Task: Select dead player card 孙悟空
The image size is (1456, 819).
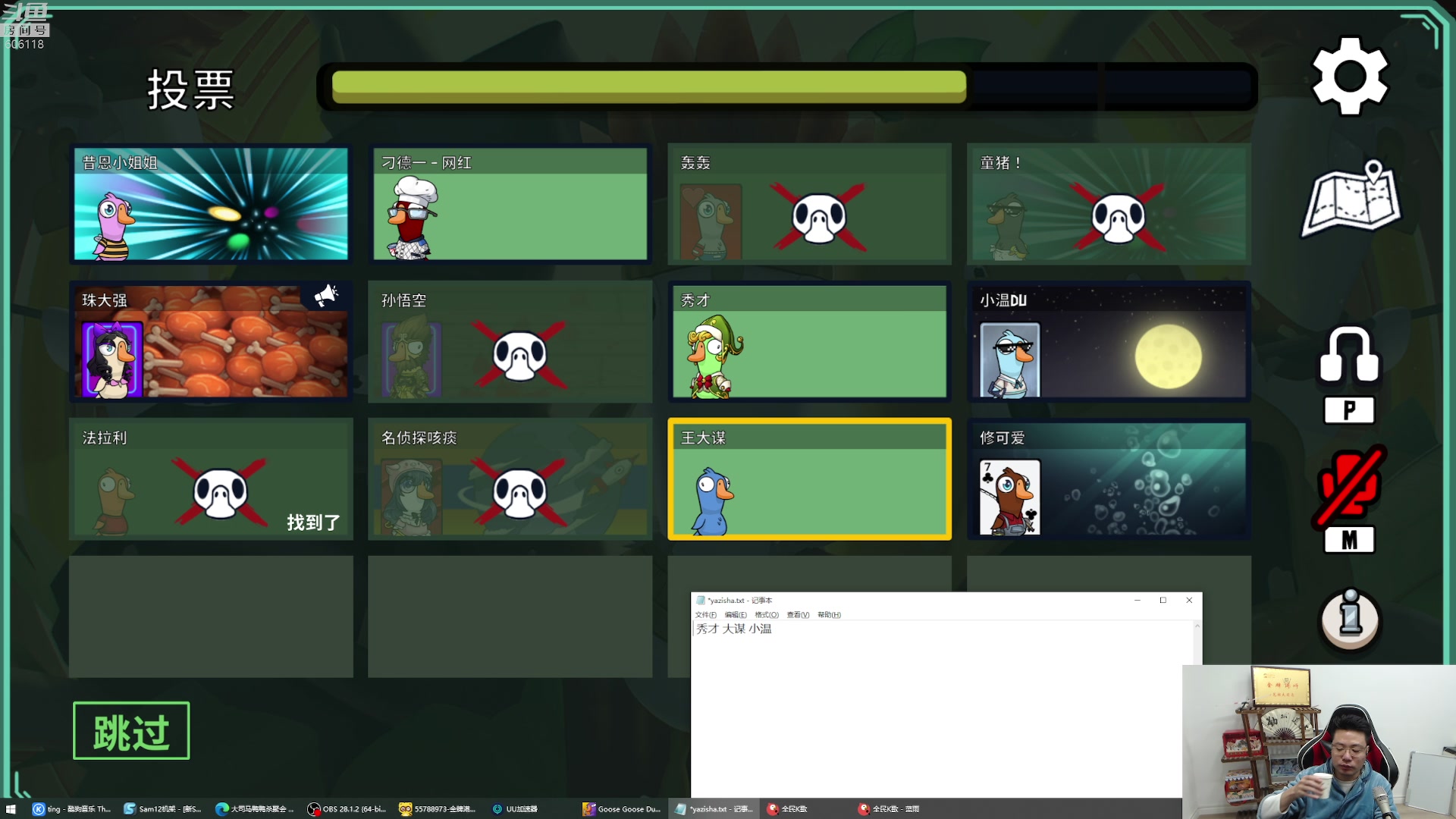Action: tap(510, 341)
